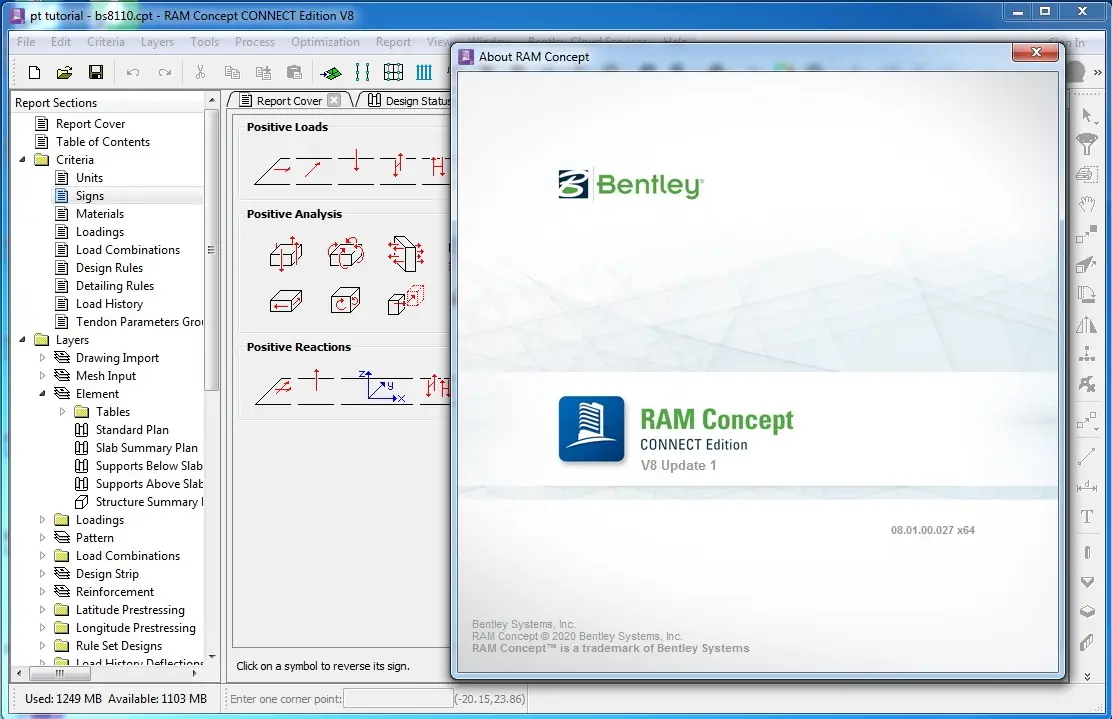Expand the Mesh Input layer
Screen dimensions: 1112x719
click(x=43, y=376)
